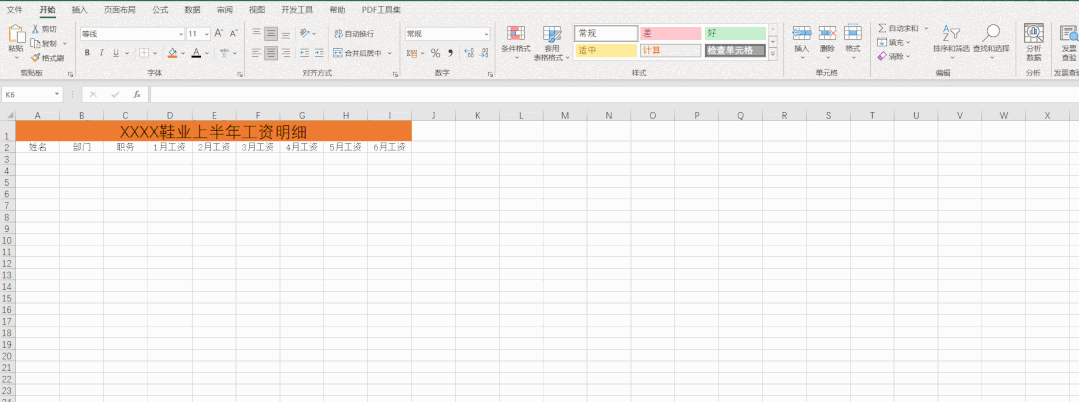
Task: Click the accounting number format icon
Action: tap(412, 53)
